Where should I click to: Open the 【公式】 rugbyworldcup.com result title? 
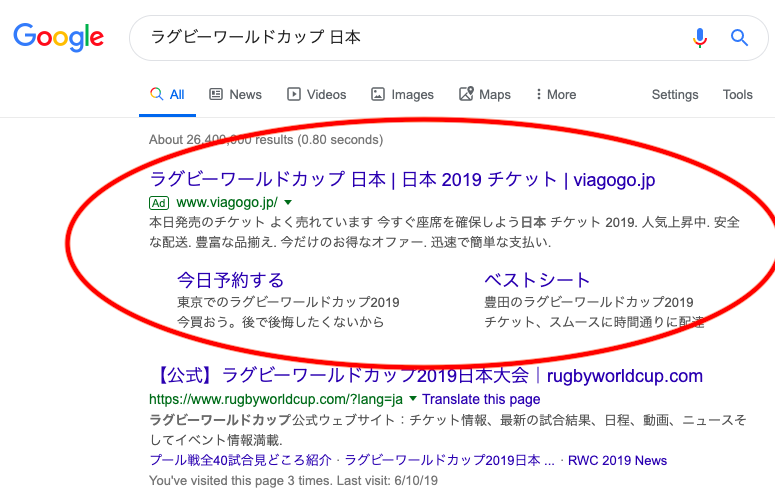(426, 375)
